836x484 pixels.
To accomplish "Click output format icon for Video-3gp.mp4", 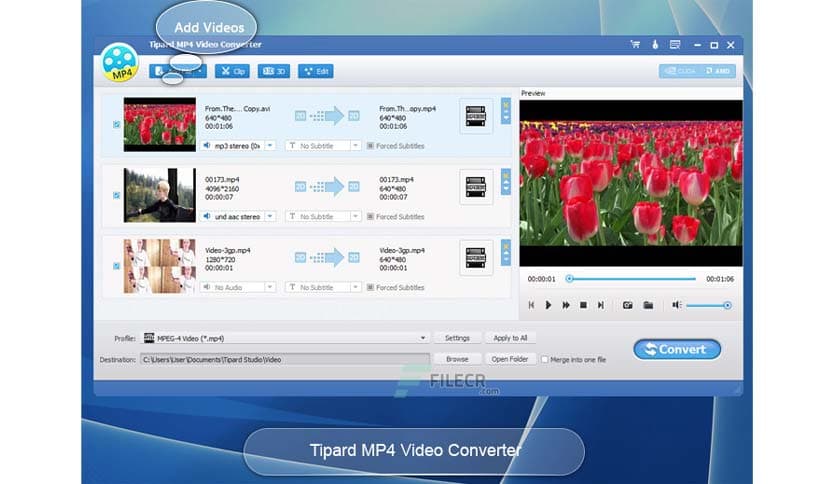I will pos(476,257).
